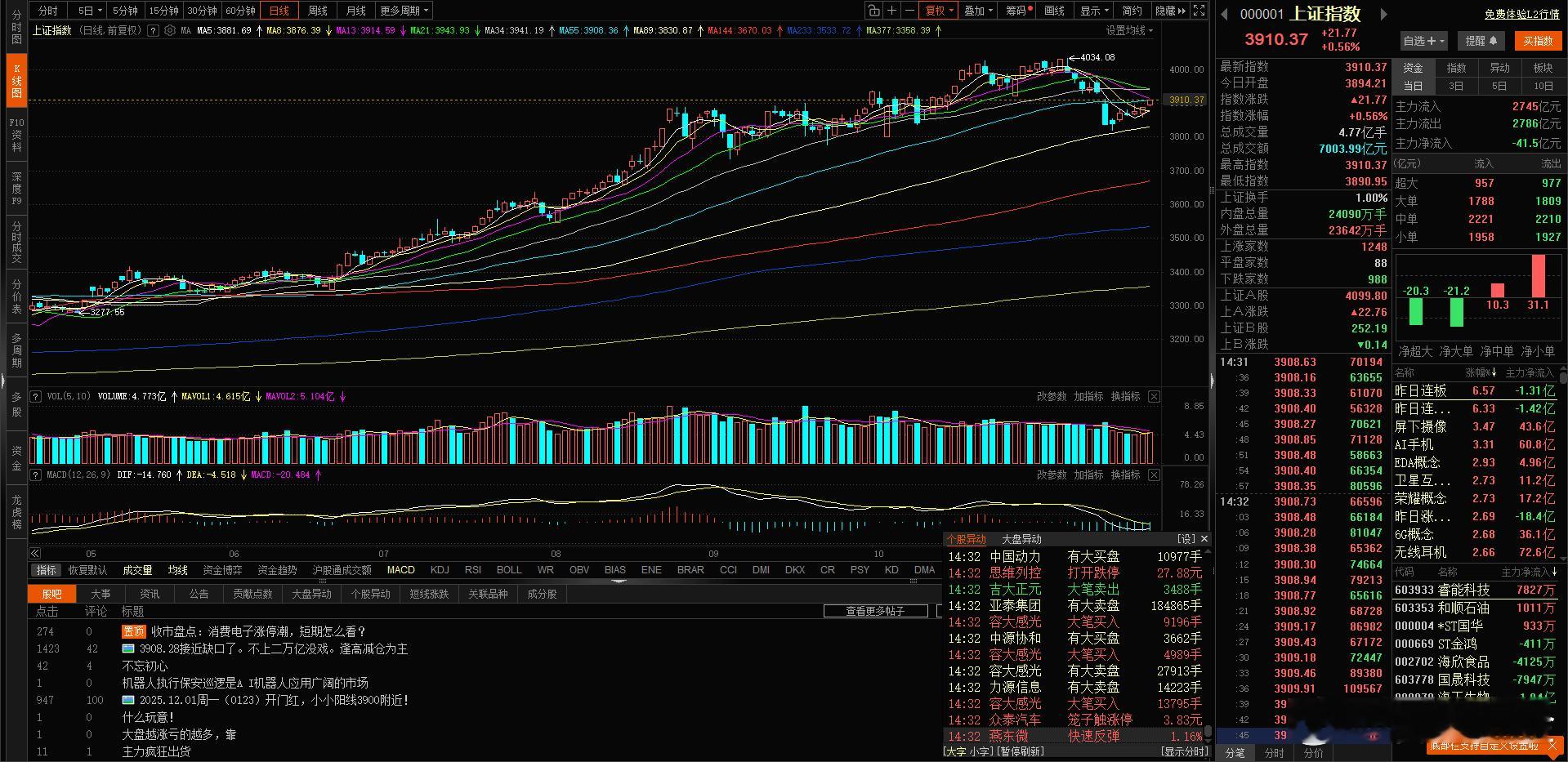Click the 查看更多帖子 button
This screenshot has width=1568, height=762.
click(875, 611)
